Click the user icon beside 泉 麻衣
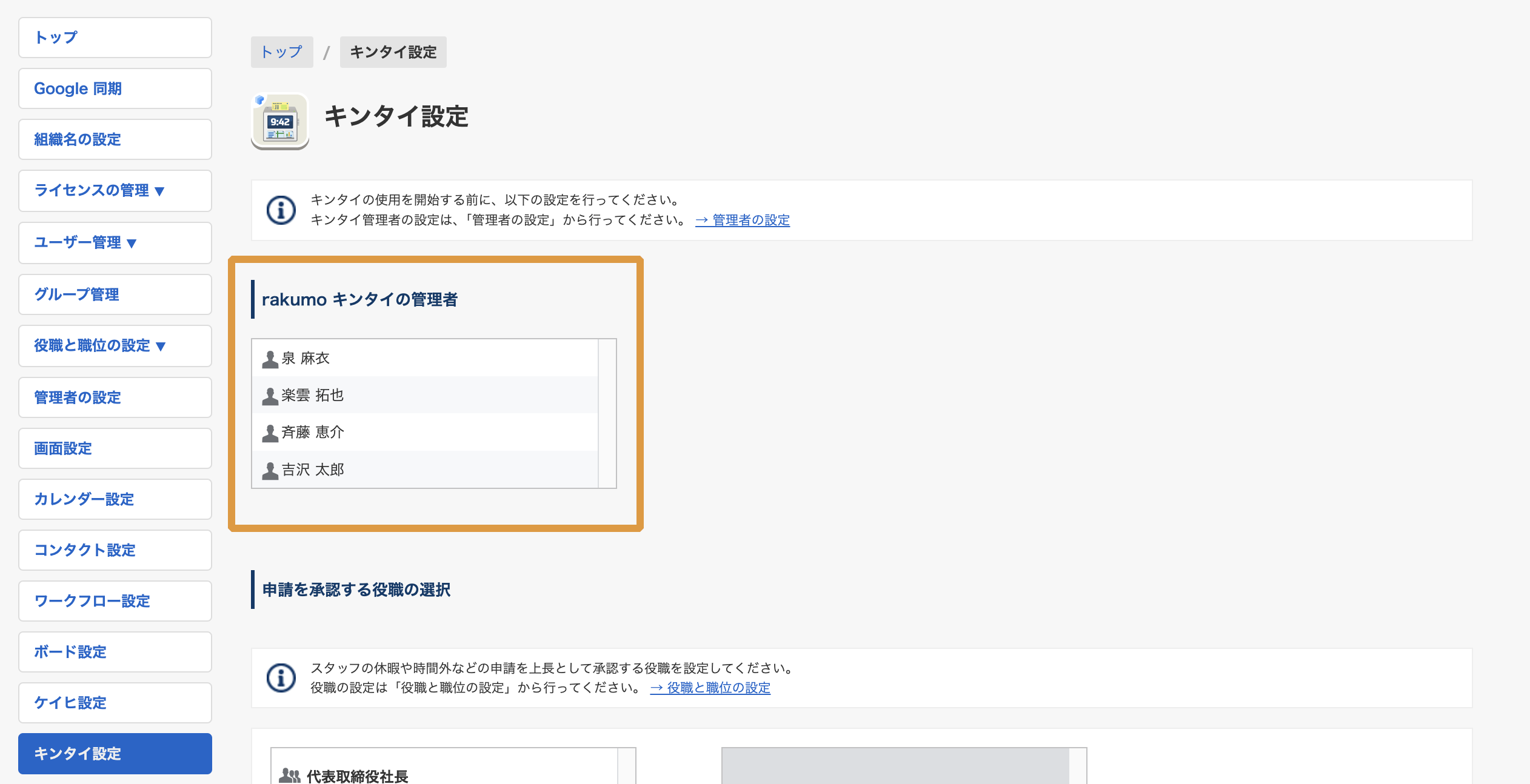Image resolution: width=1530 pixels, height=784 pixels. pyautogui.click(x=270, y=359)
